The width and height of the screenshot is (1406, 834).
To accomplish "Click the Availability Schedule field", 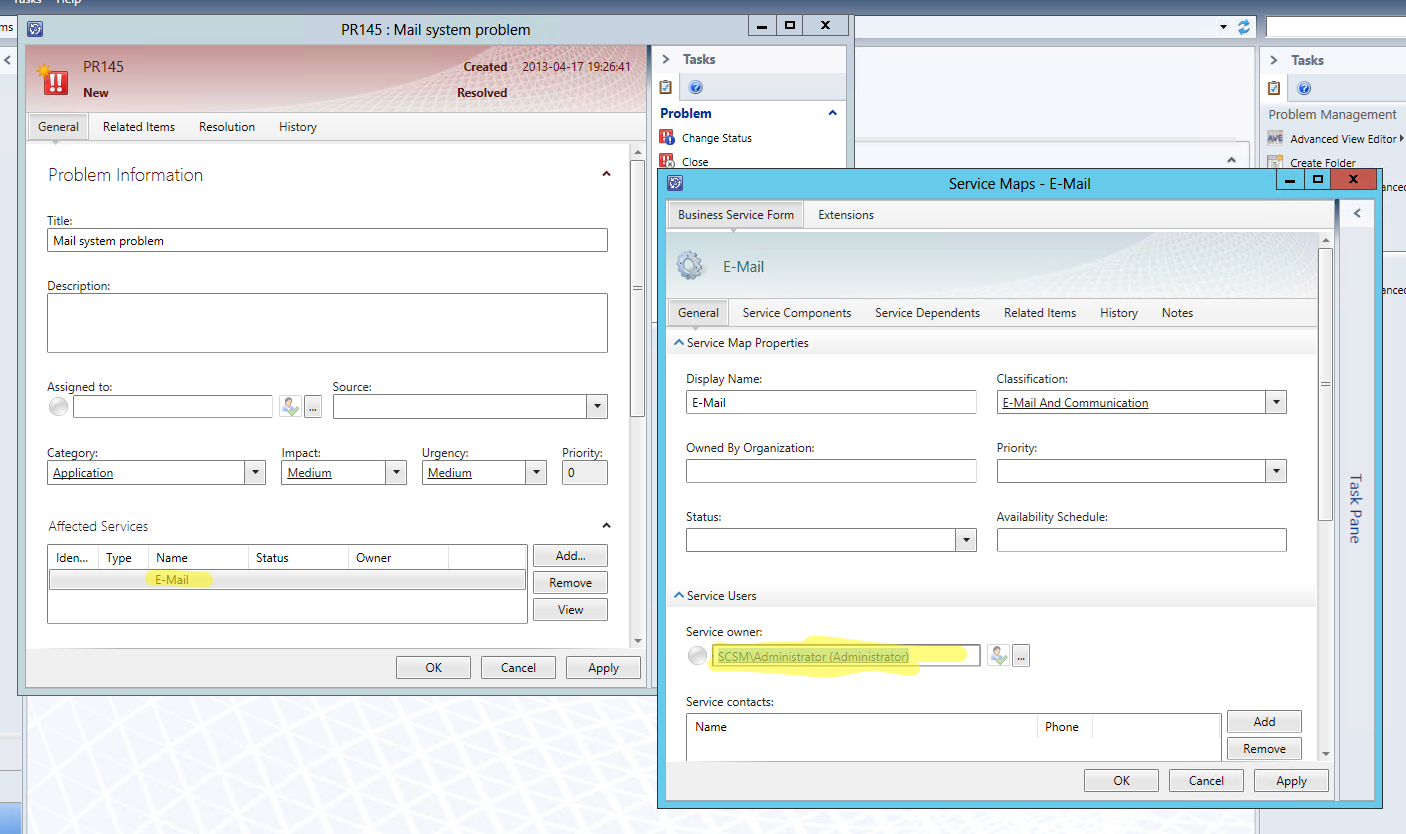I will coord(1141,540).
